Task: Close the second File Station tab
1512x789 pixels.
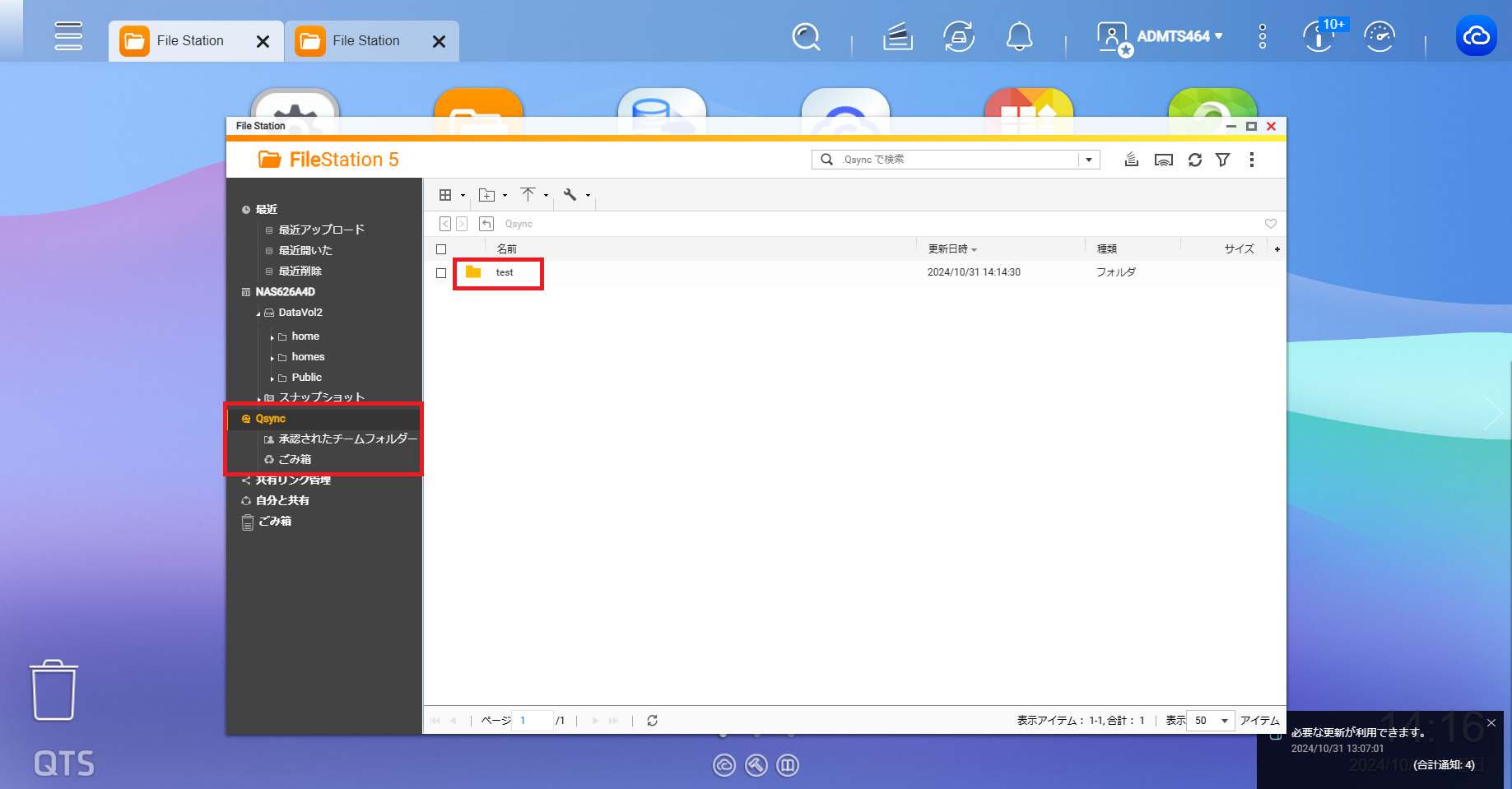Action: coord(440,41)
